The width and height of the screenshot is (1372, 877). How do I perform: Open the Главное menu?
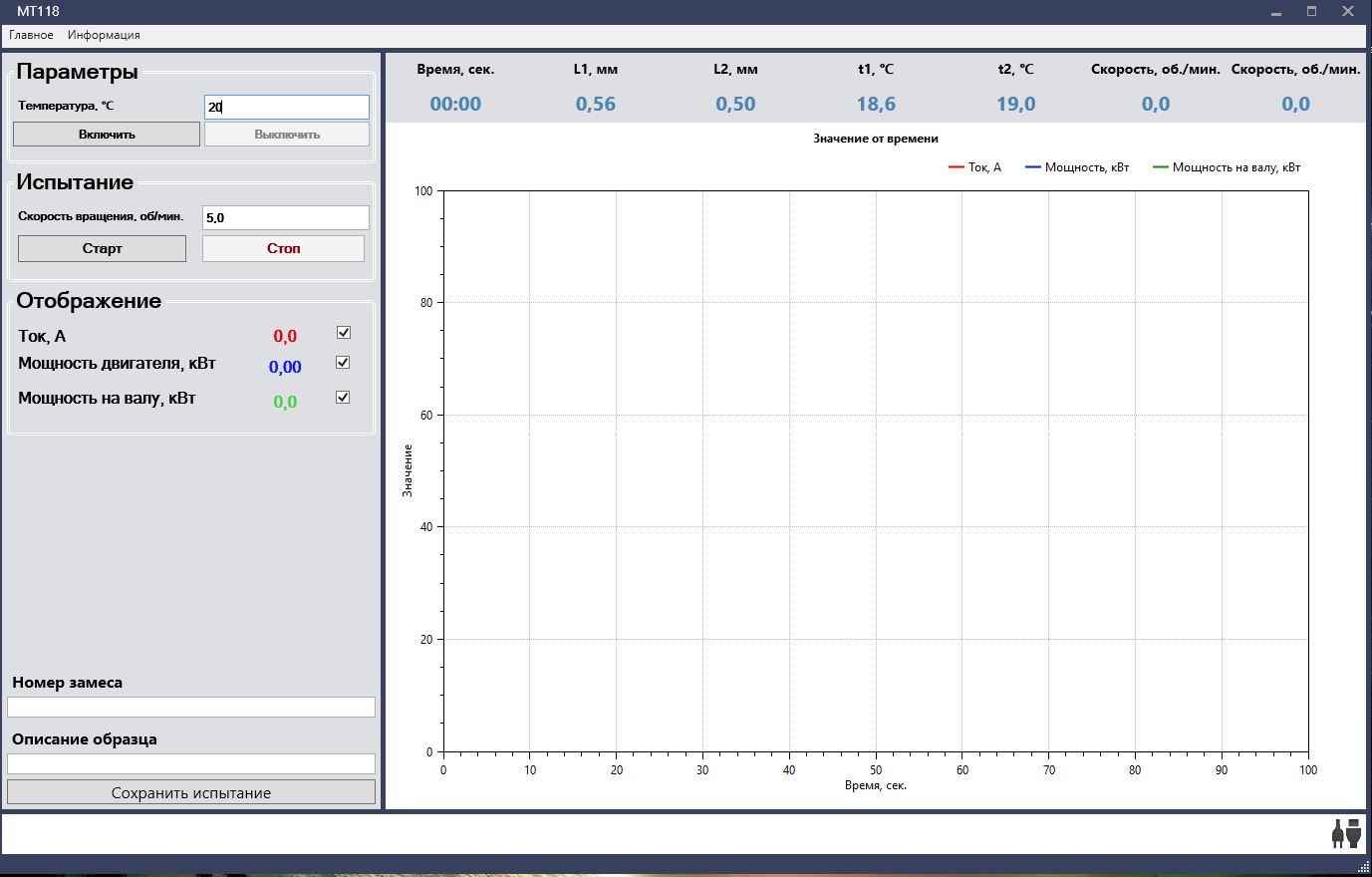pos(31,35)
